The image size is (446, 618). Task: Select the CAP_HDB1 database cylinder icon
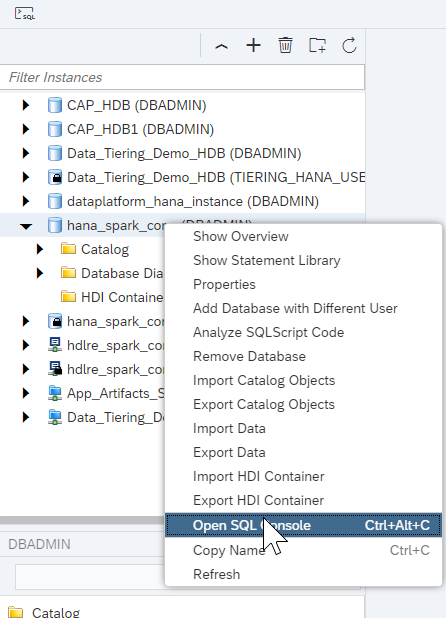[x=55, y=129]
